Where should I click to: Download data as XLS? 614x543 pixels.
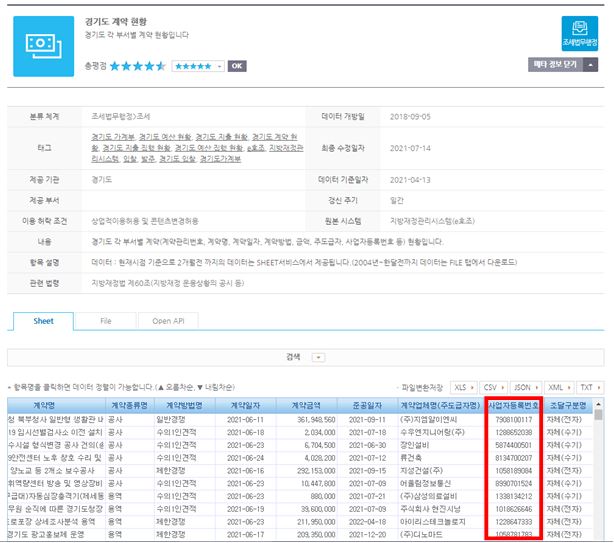pyautogui.click(x=464, y=388)
